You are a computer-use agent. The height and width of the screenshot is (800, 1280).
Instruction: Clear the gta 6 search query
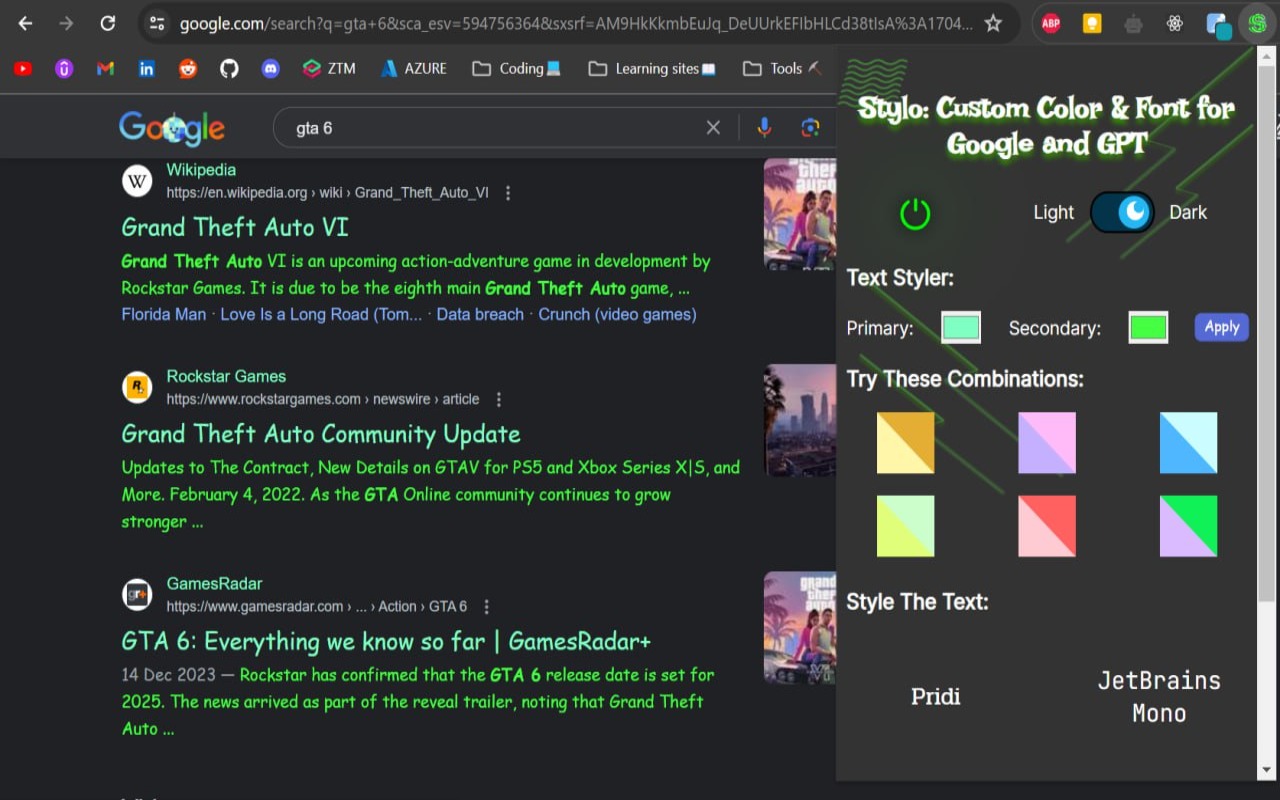pyautogui.click(x=713, y=127)
